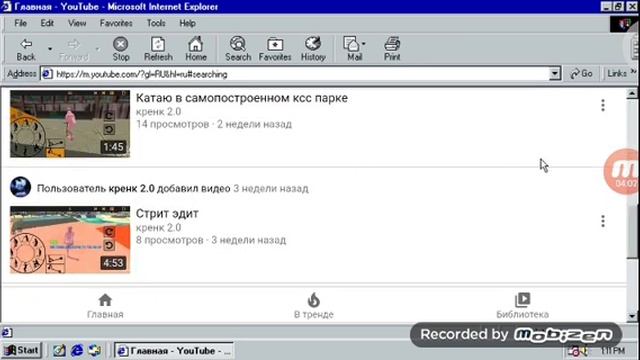This screenshot has height=360, width=640.
Task: Refresh the current page
Action: coord(158,49)
